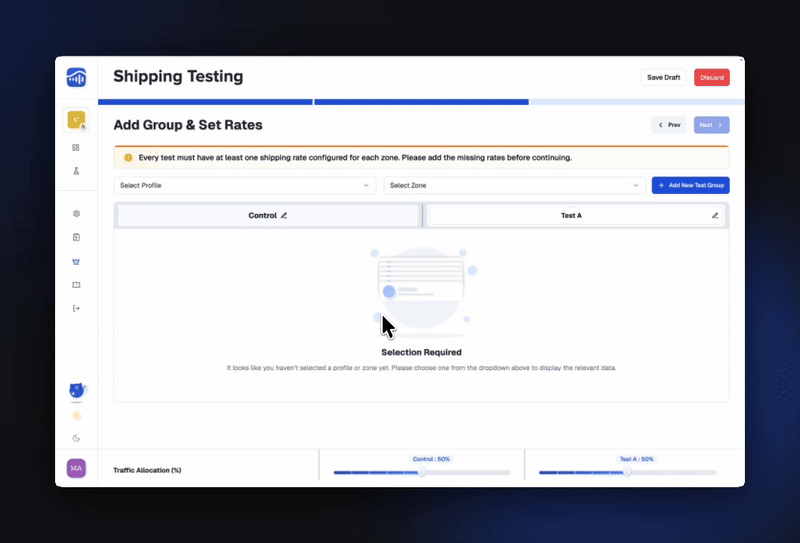The image size is (800, 543).
Task: Switch to dark mode moon icon
Action: (76, 438)
